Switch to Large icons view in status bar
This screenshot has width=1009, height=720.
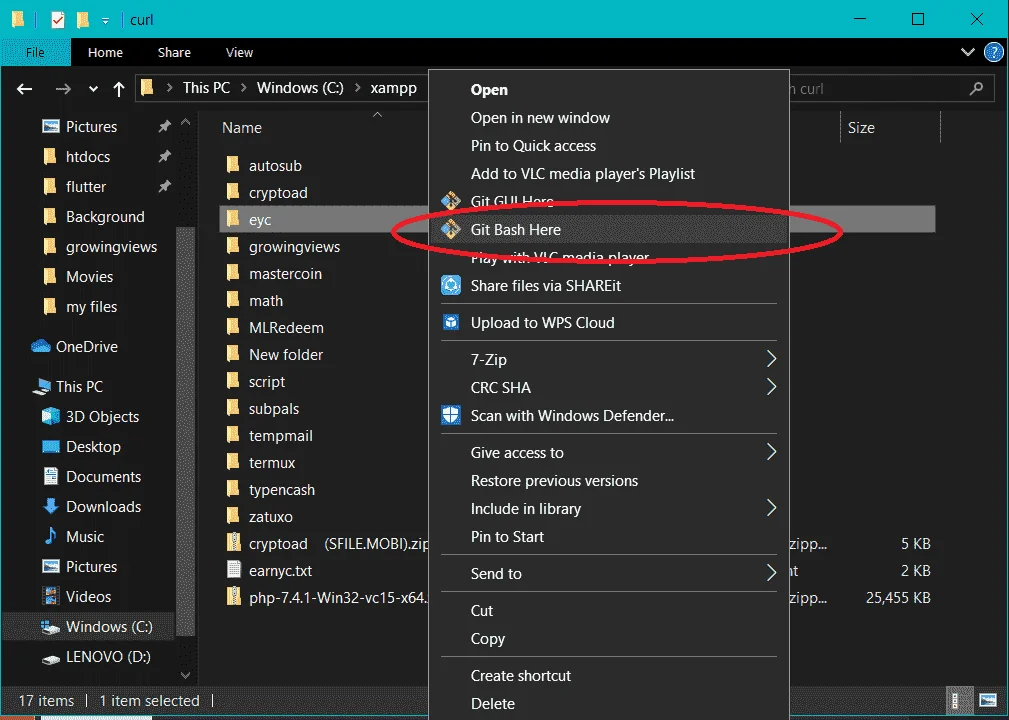(987, 700)
